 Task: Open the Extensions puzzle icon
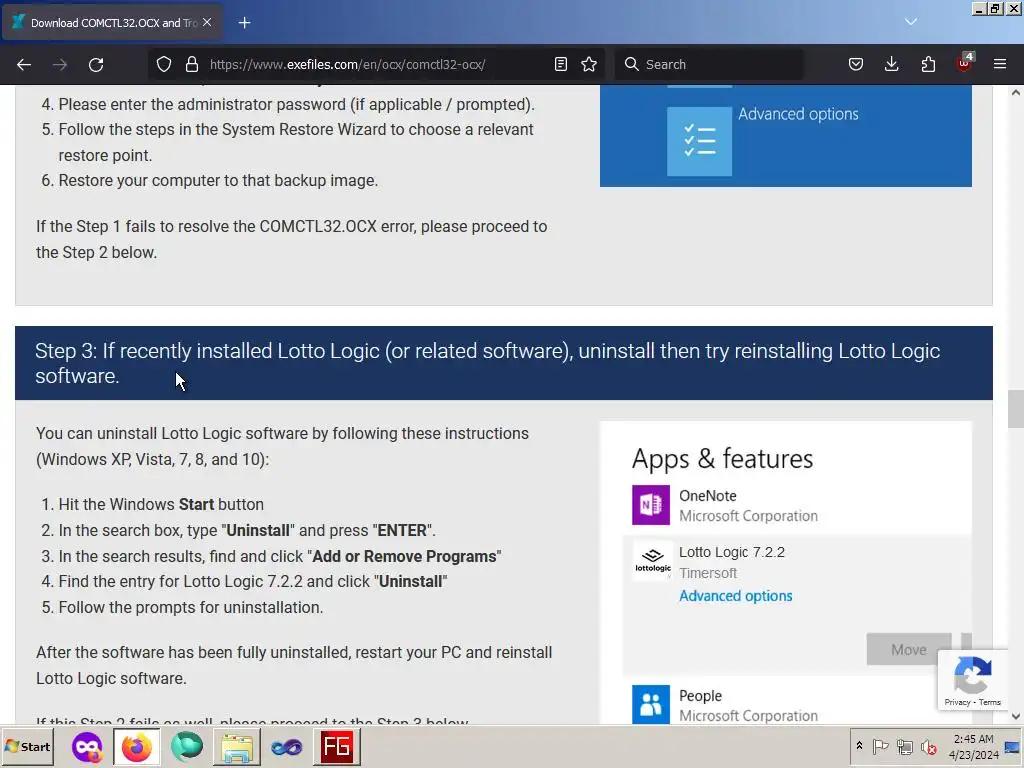click(928, 64)
